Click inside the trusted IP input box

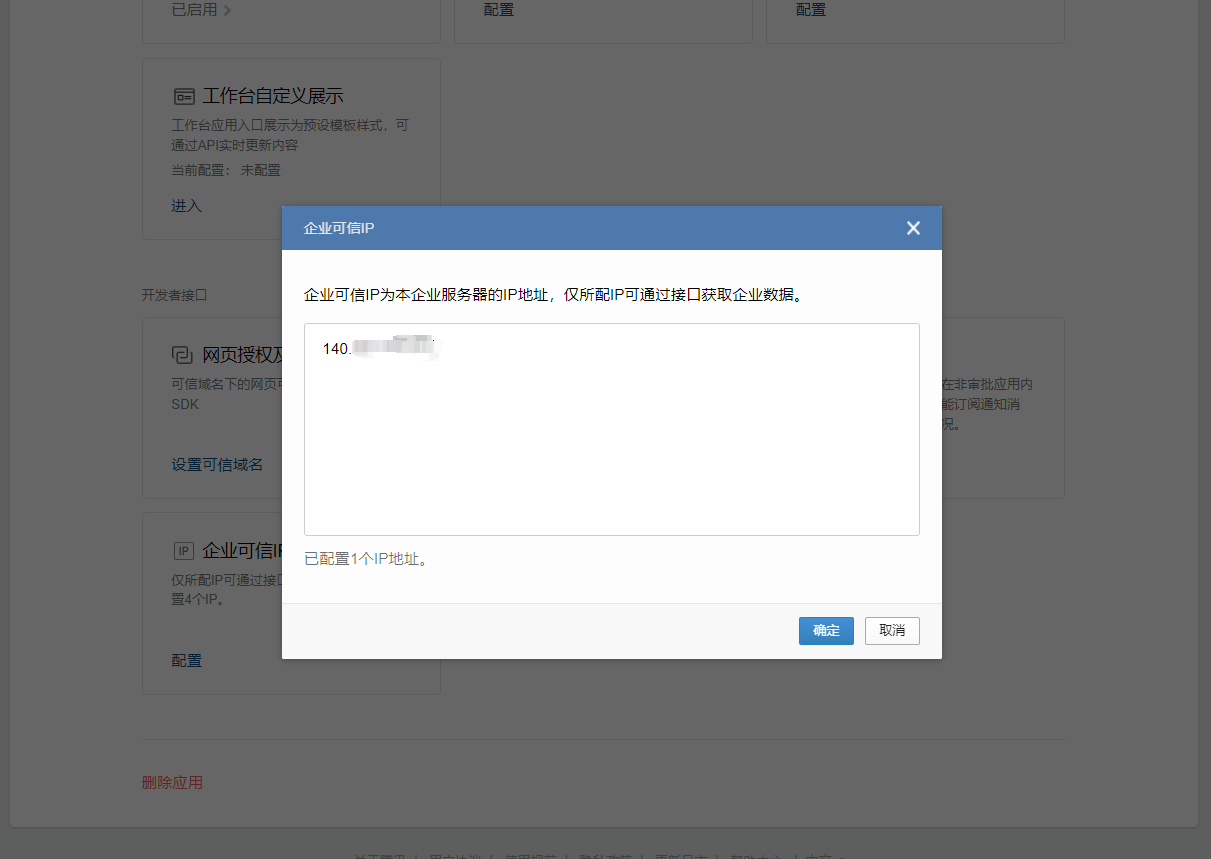tap(610, 428)
